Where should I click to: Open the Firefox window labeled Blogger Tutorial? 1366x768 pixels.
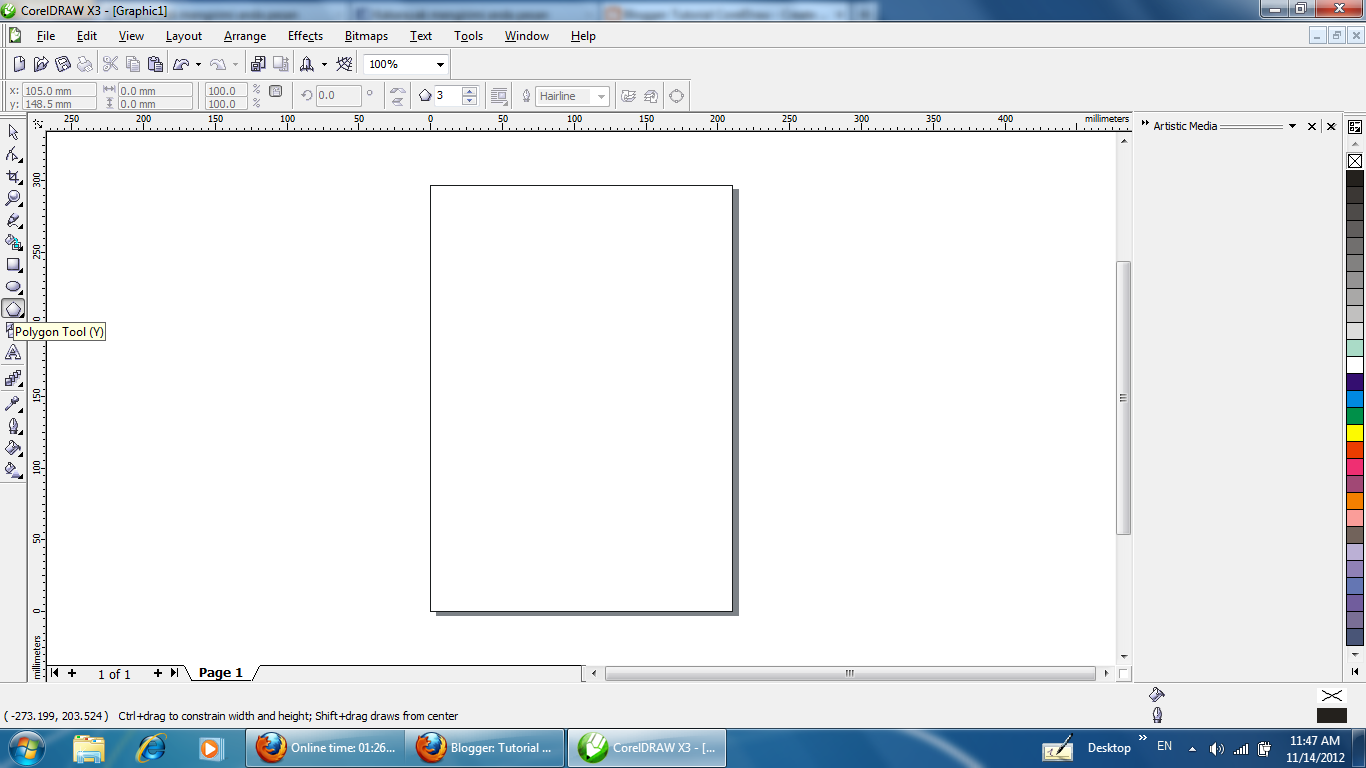click(489, 747)
